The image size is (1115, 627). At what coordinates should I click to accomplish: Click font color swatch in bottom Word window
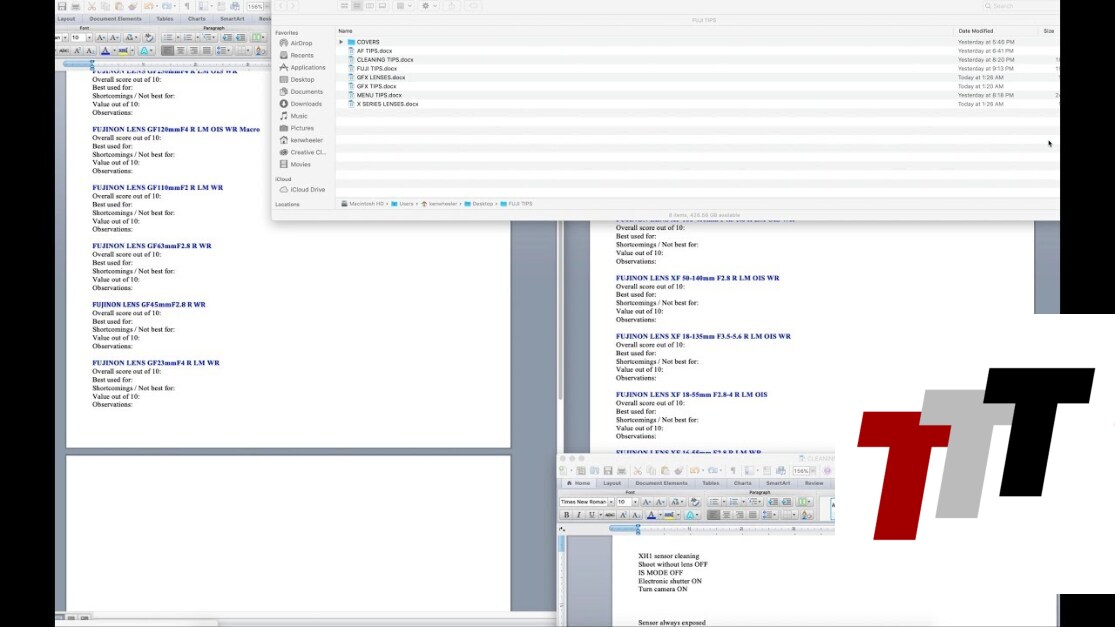tap(651, 515)
